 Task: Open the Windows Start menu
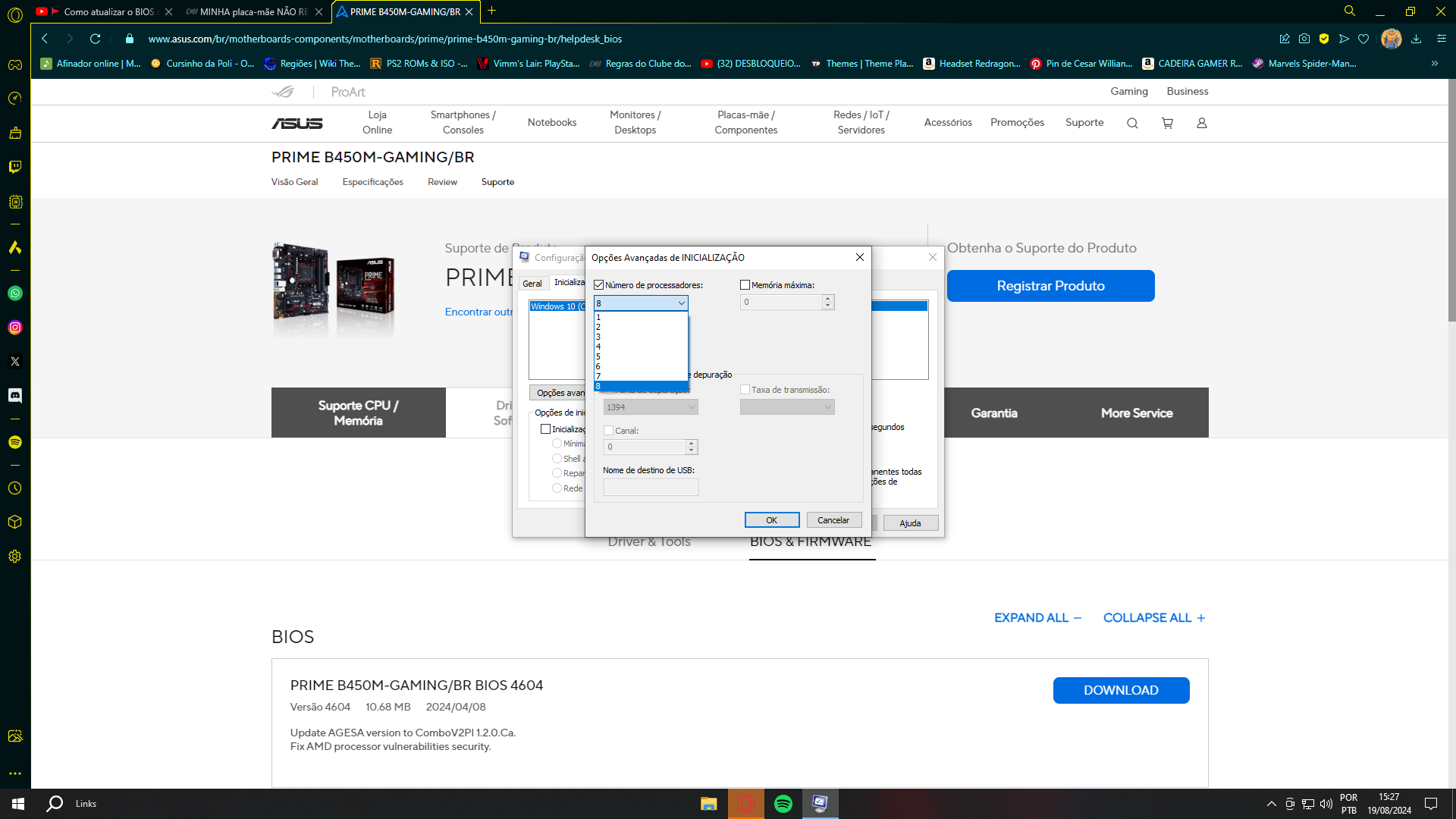pyautogui.click(x=18, y=804)
